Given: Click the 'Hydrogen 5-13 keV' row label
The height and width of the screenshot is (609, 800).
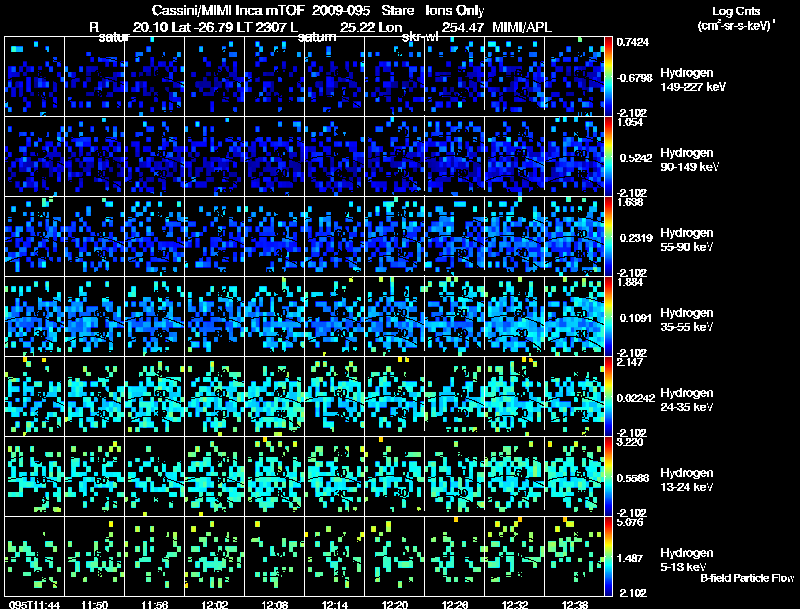Looking at the screenshot, I should pos(687,560).
